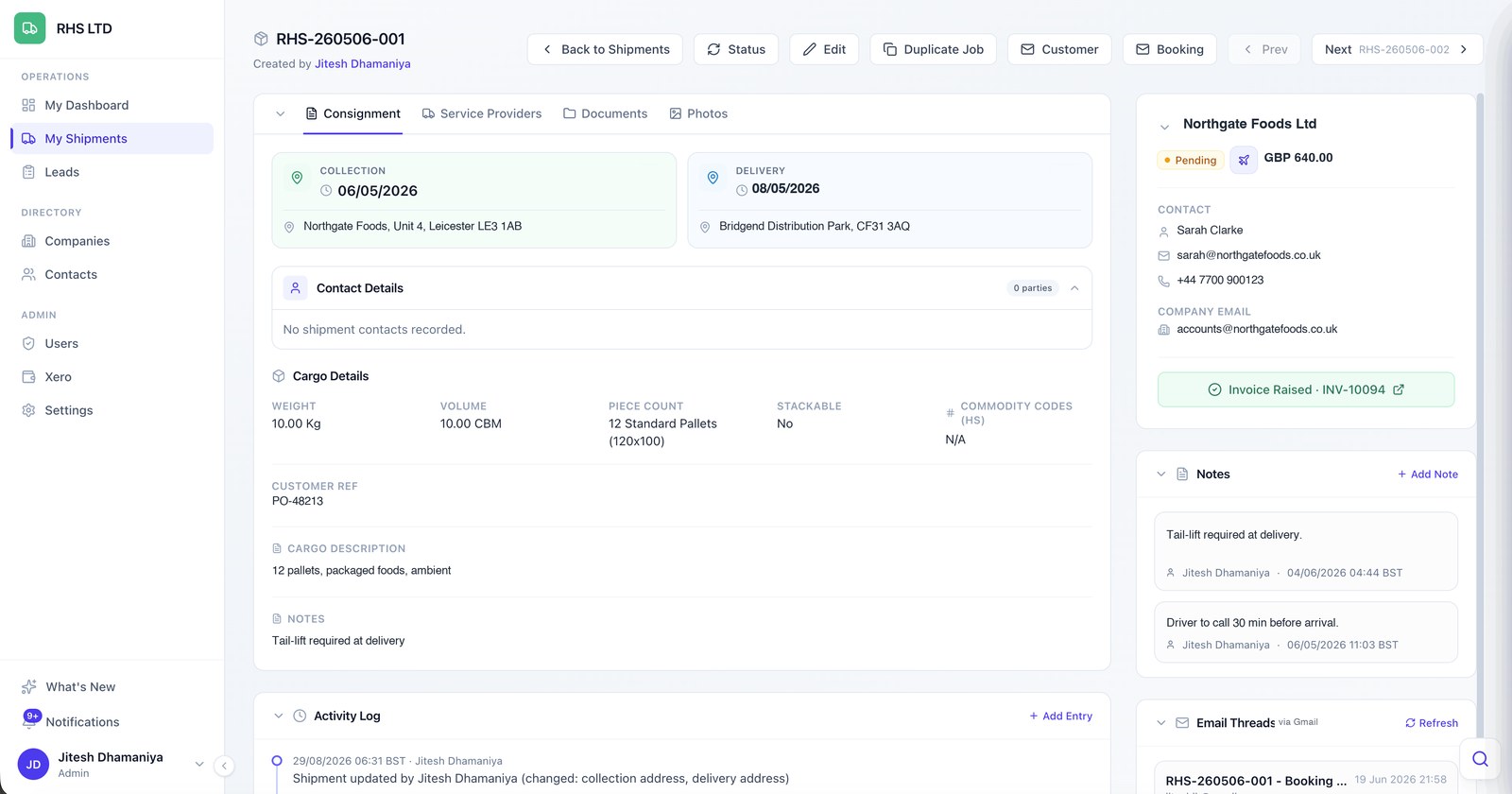Image resolution: width=1512 pixels, height=794 pixels.
Task: Click the delivery location pin icon
Action: pyautogui.click(x=713, y=178)
